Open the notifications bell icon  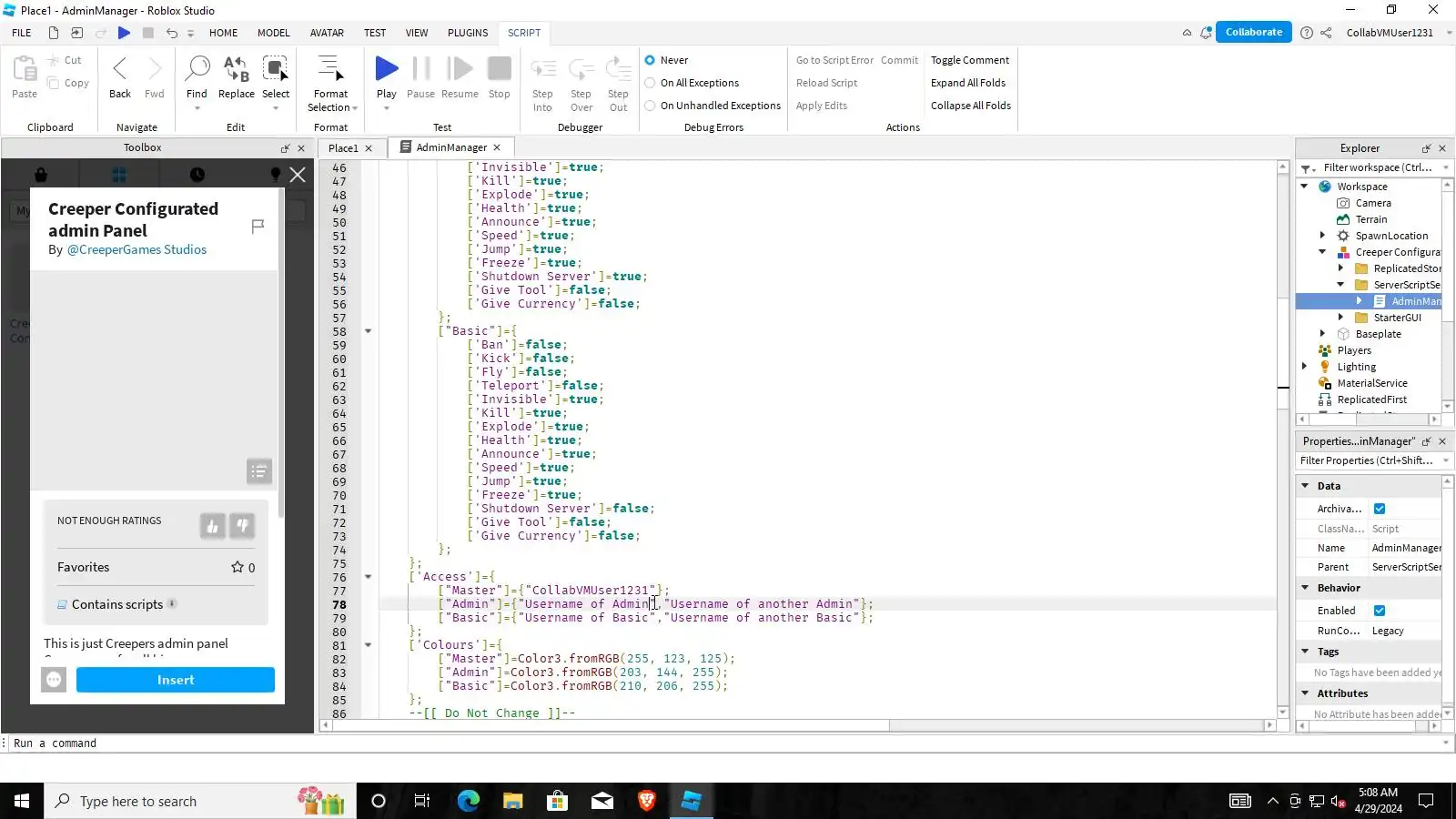pos(1206,33)
